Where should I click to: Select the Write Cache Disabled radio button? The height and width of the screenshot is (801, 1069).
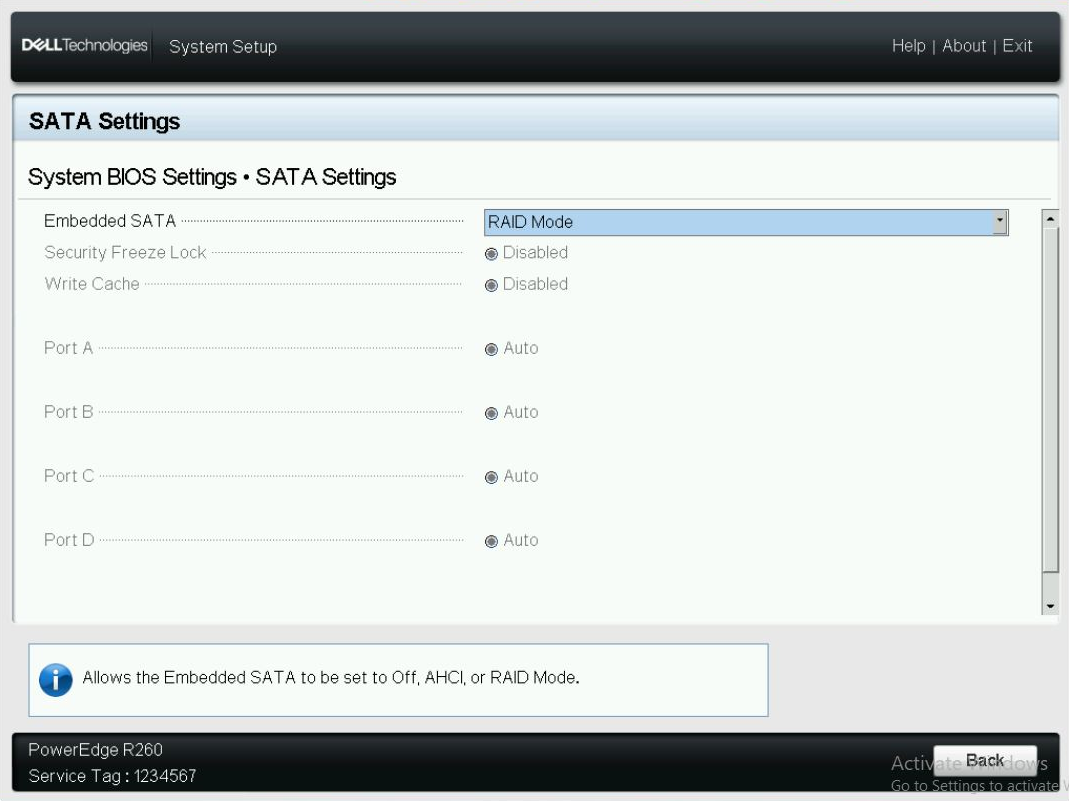coord(492,284)
